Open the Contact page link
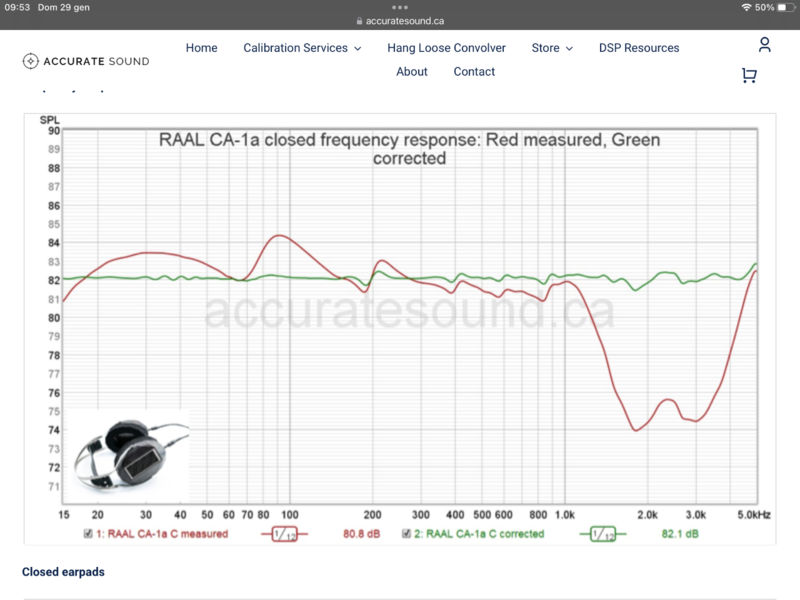This screenshot has width=800, height=600. coord(474,72)
